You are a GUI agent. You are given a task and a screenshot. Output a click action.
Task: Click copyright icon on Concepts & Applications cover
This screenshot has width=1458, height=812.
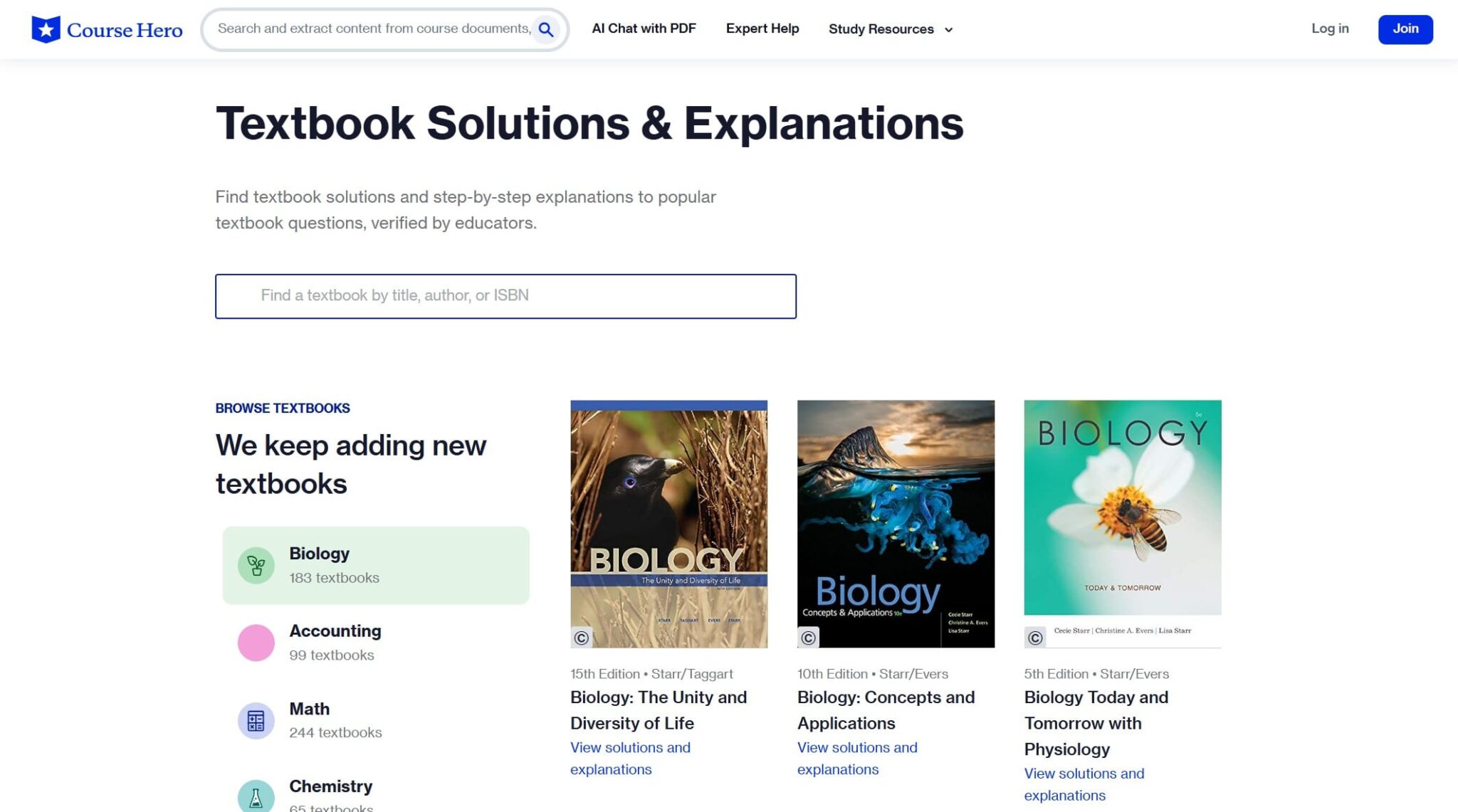tap(809, 638)
